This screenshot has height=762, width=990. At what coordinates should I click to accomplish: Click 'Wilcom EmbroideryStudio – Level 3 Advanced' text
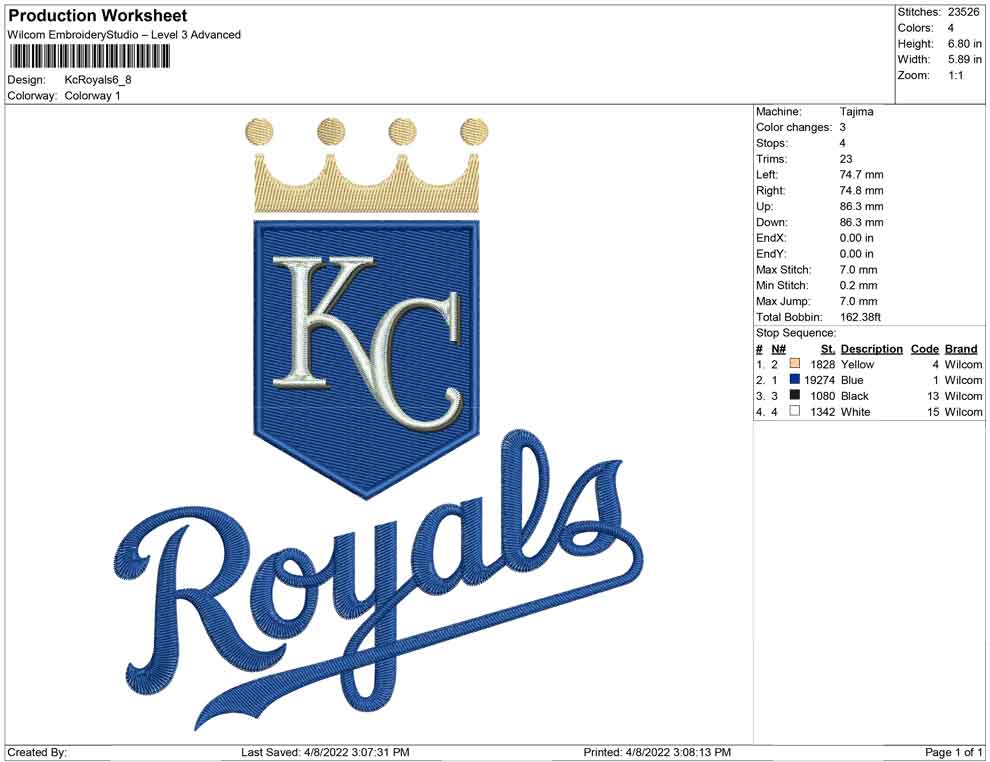(124, 35)
